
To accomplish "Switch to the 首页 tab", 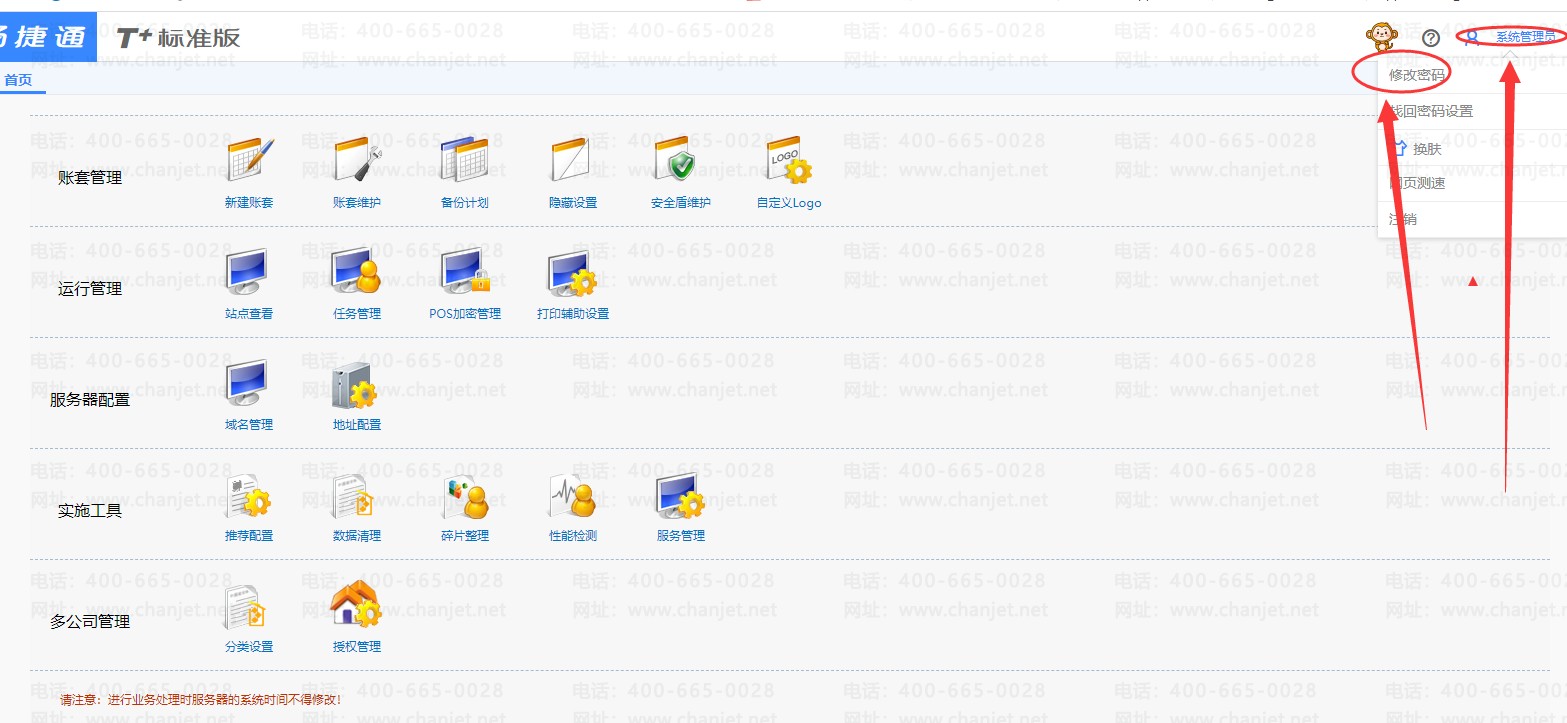I will click(18, 80).
